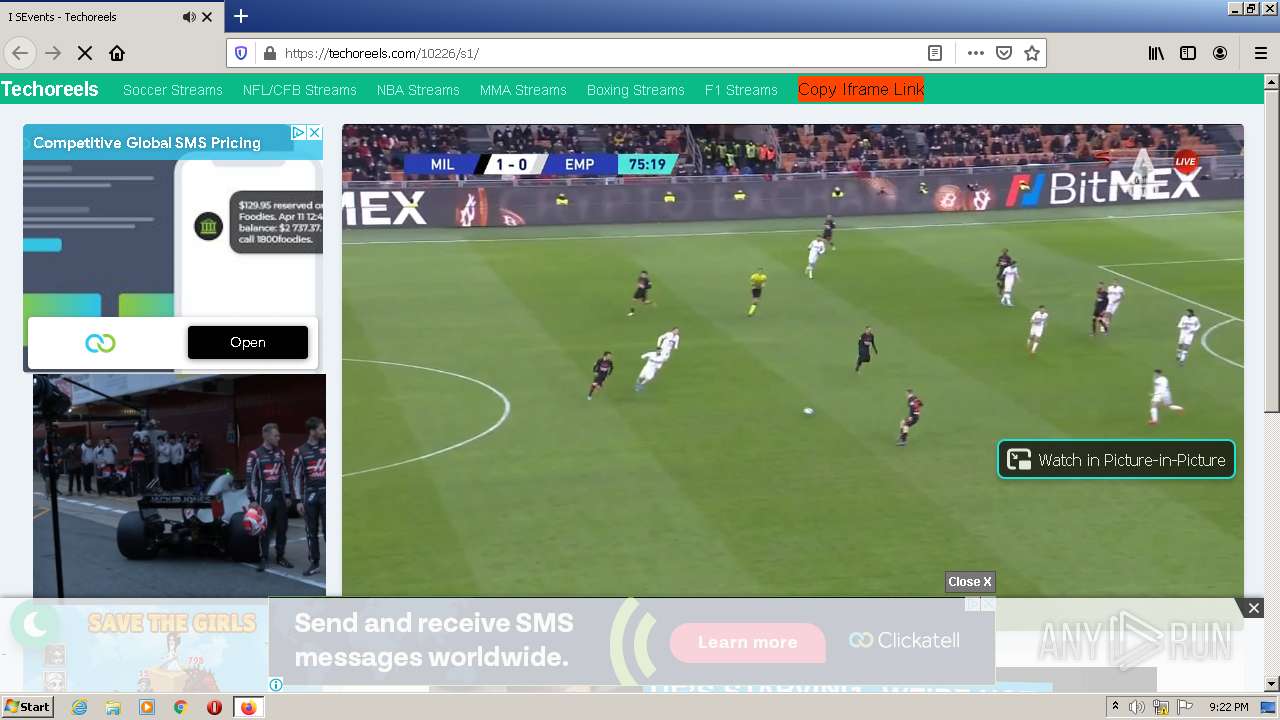View site security padlock details
The height and width of the screenshot is (720, 1280).
click(269, 53)
